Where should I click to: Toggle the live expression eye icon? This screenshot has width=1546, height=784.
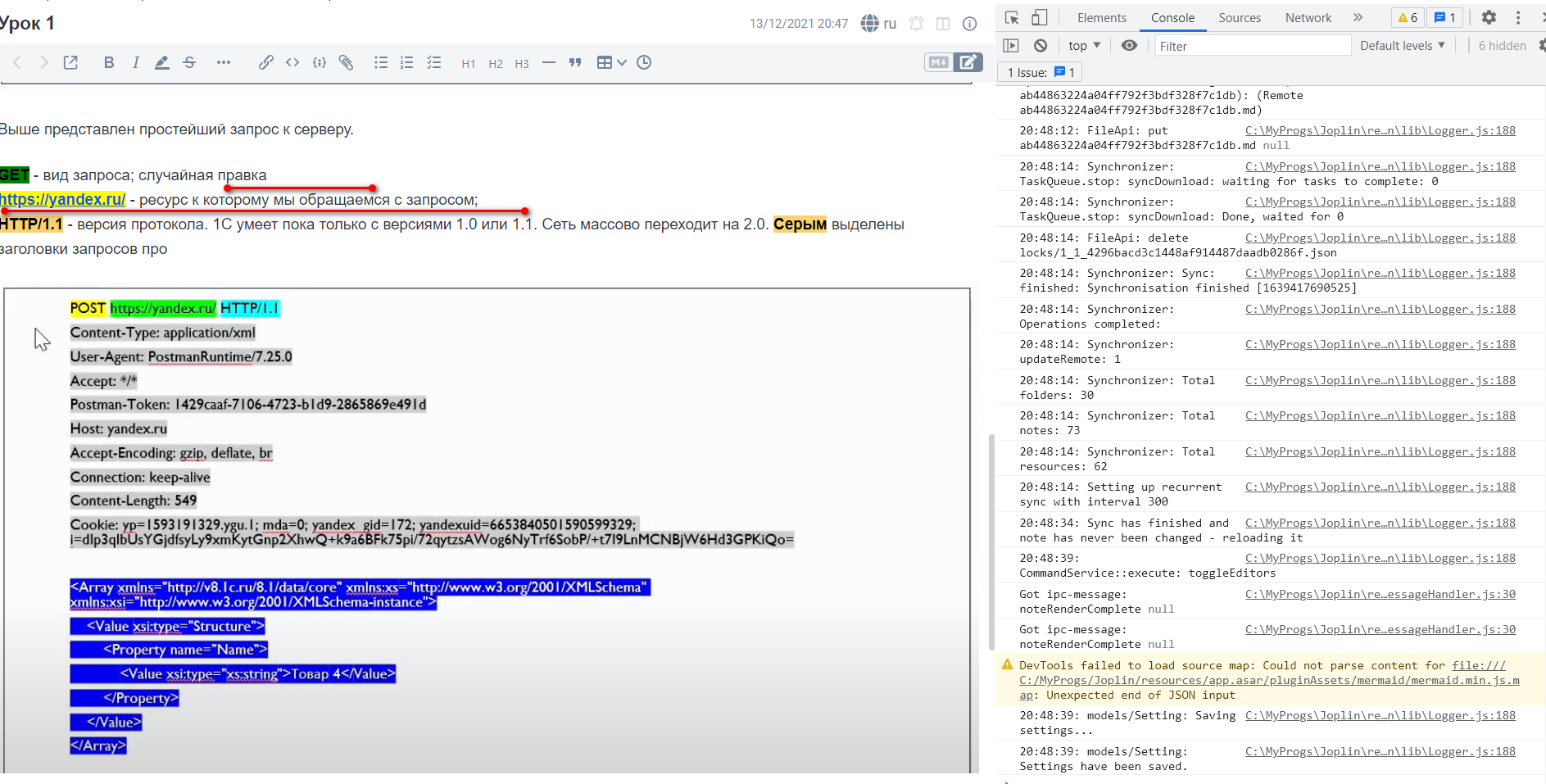point(1129,45)
